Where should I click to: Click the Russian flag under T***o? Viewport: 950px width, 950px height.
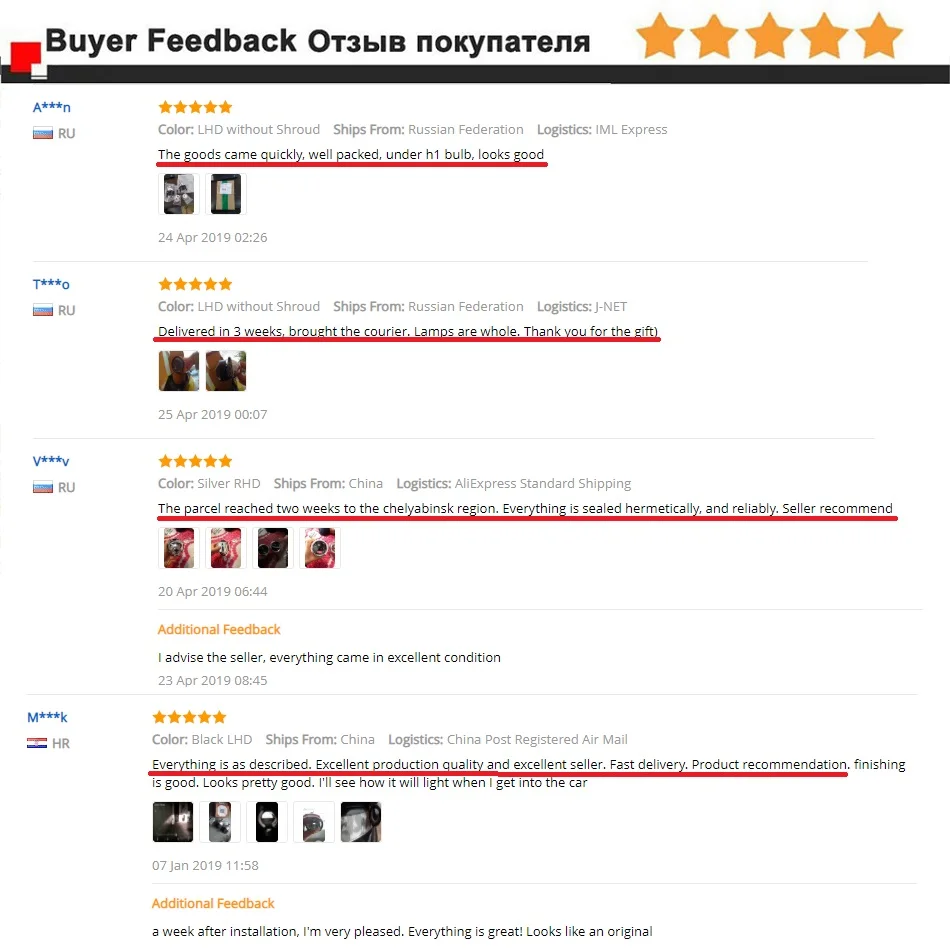click(42, 310)
